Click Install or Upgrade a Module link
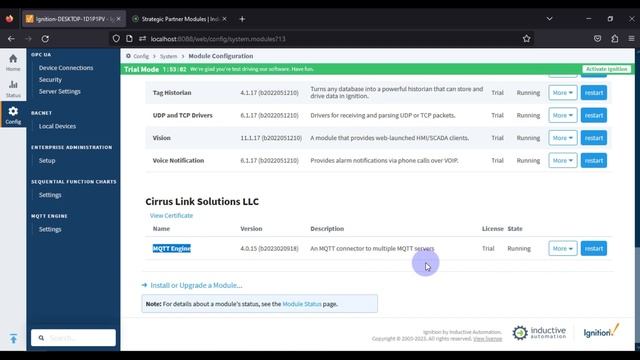640x360 pixels. click(196, 285)
